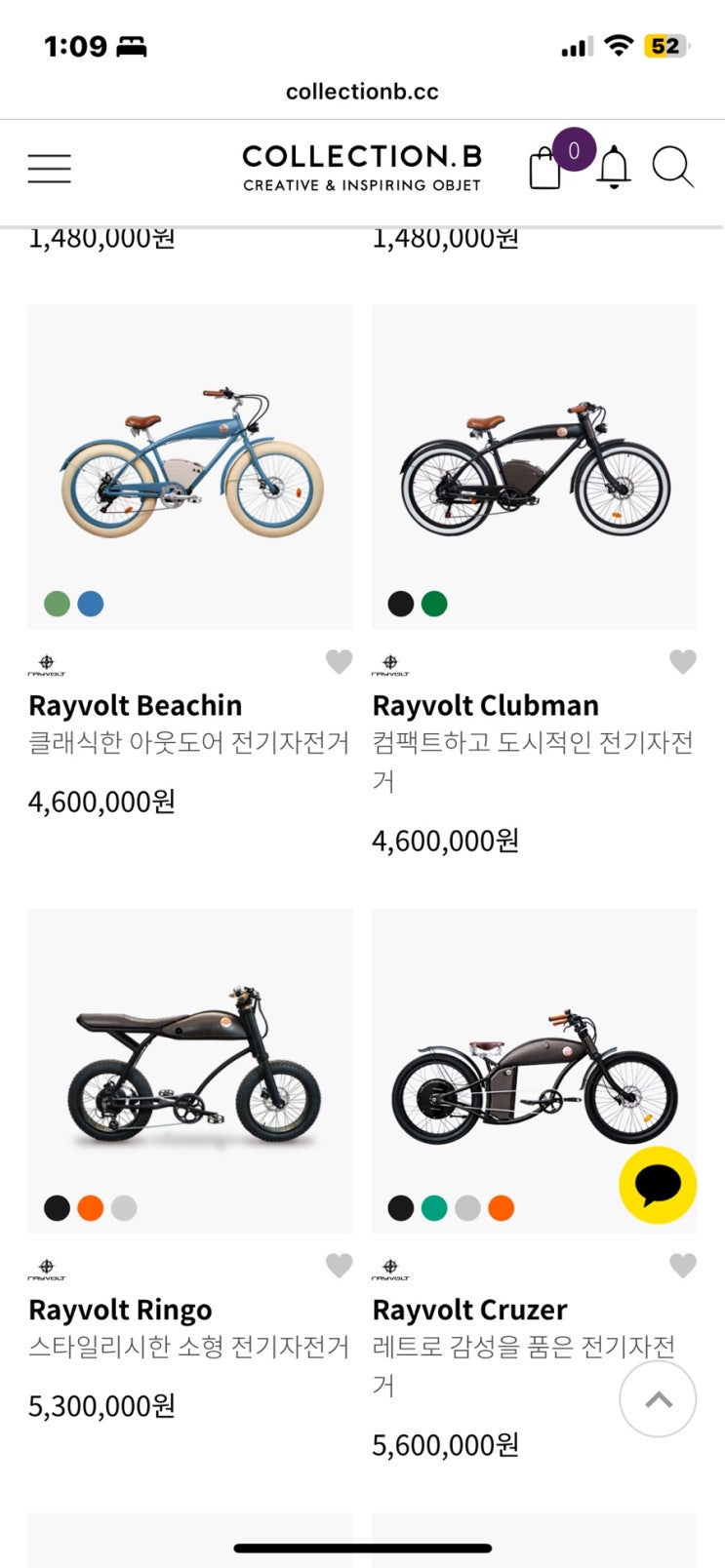Select blue color swatch for Beachin
Image resolution: width=725 pixels, height=1568 pixels.
91,604
